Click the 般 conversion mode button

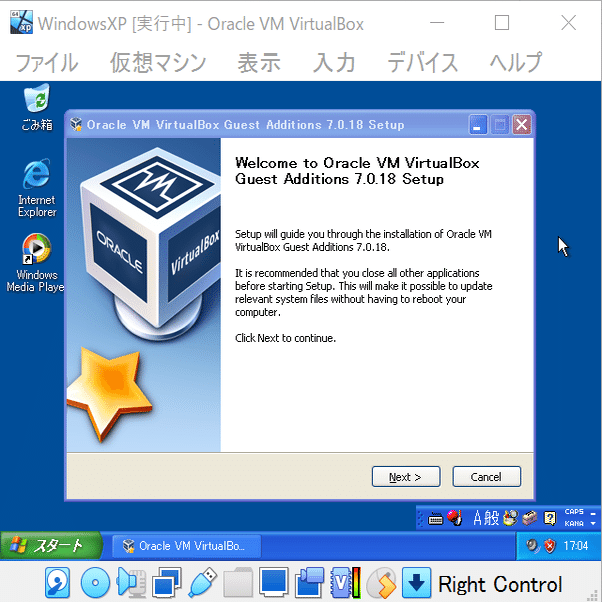point(492,518)
